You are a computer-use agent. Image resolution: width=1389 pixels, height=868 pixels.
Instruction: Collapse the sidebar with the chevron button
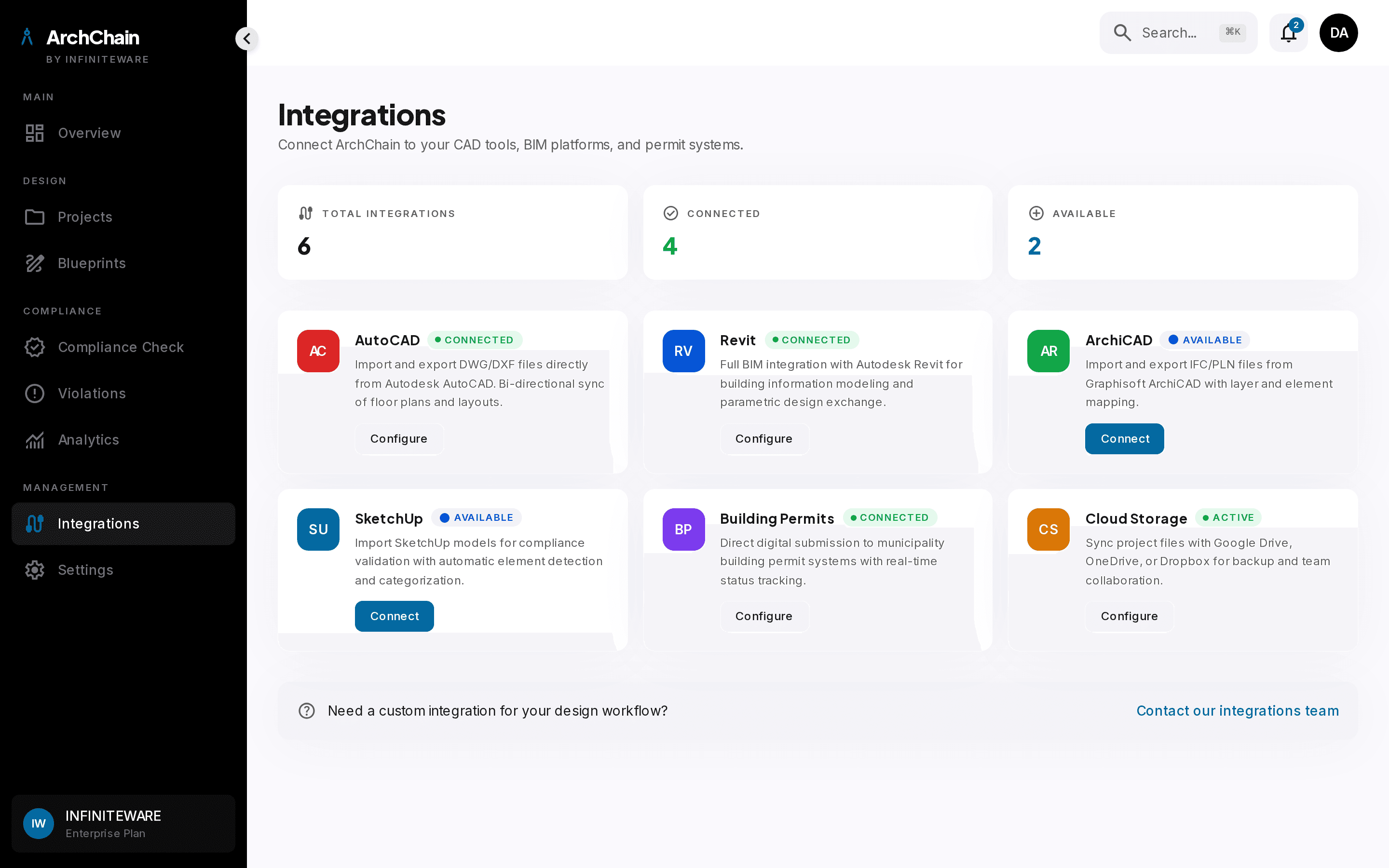(247, 39)
